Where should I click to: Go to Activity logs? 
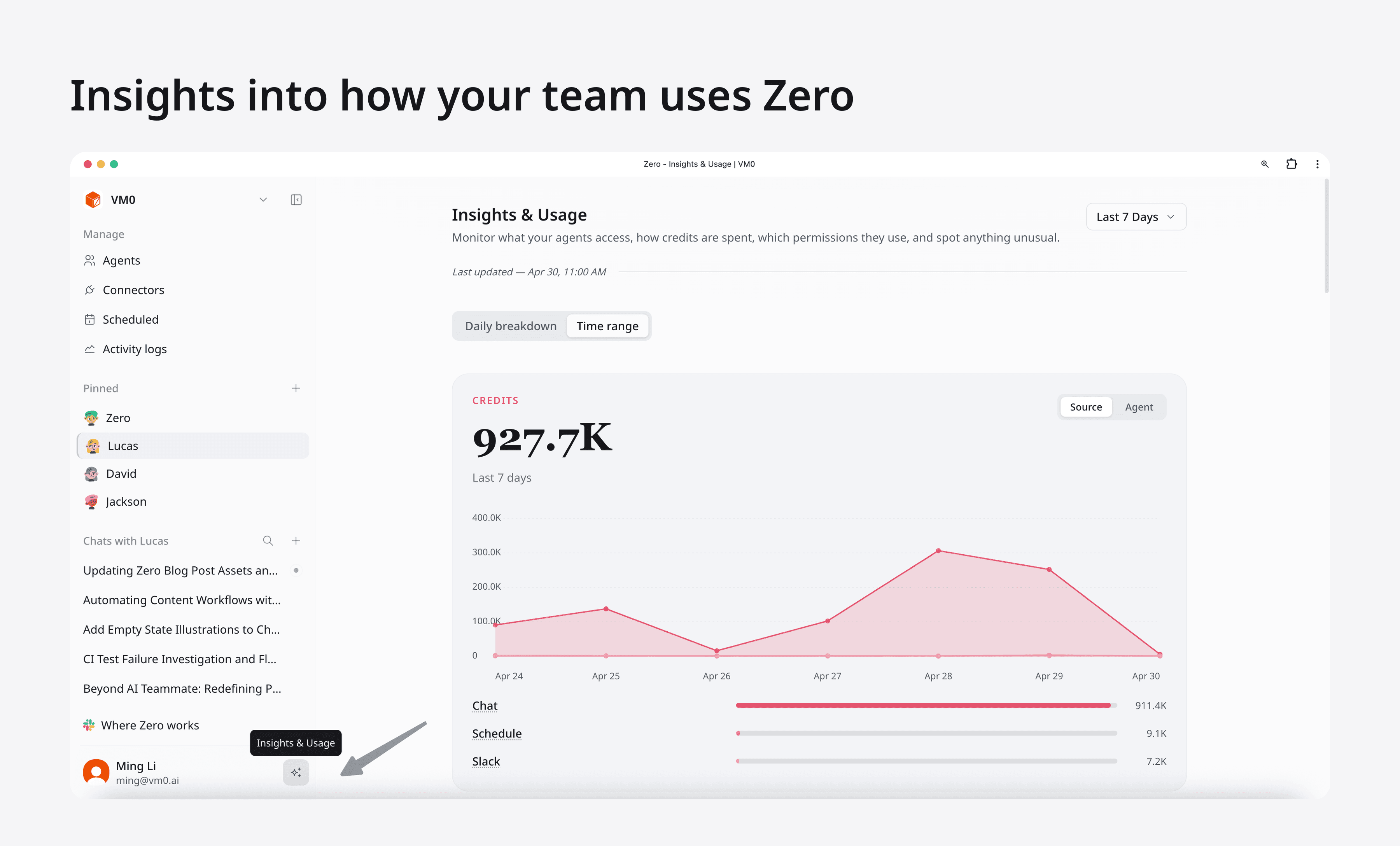pyautogui.click(x=135, y=349)
